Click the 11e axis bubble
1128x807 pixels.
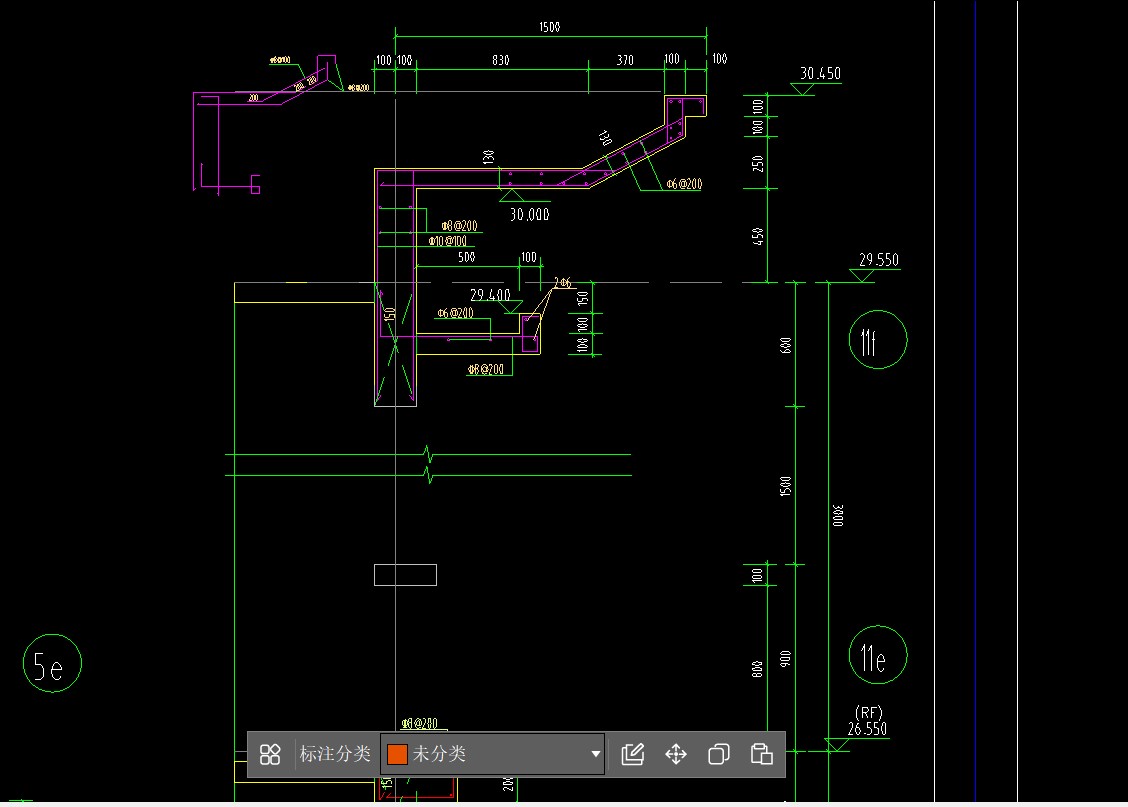click(878, 655)
